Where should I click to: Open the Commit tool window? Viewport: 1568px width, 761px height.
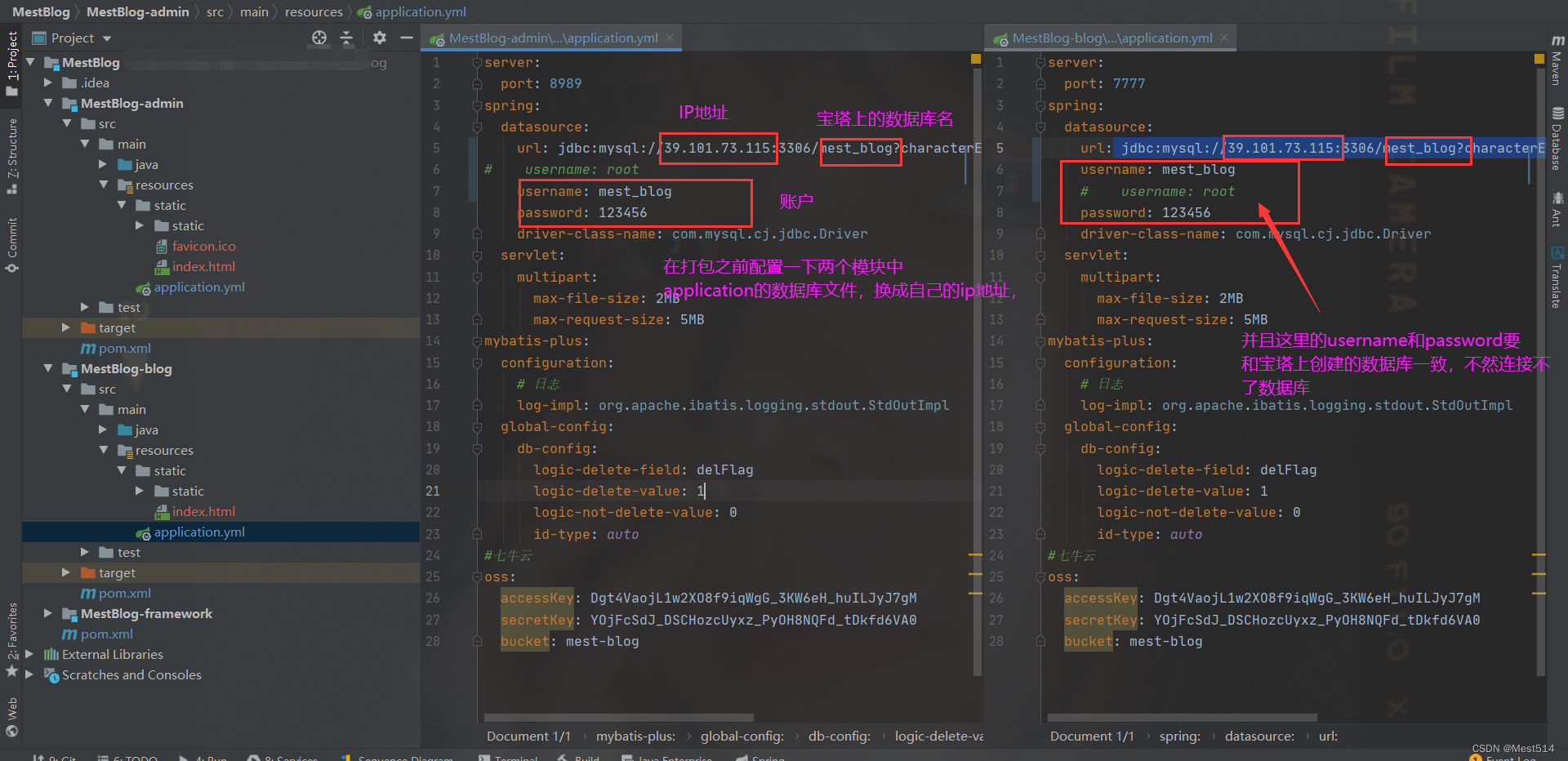(x=11, y=244)
